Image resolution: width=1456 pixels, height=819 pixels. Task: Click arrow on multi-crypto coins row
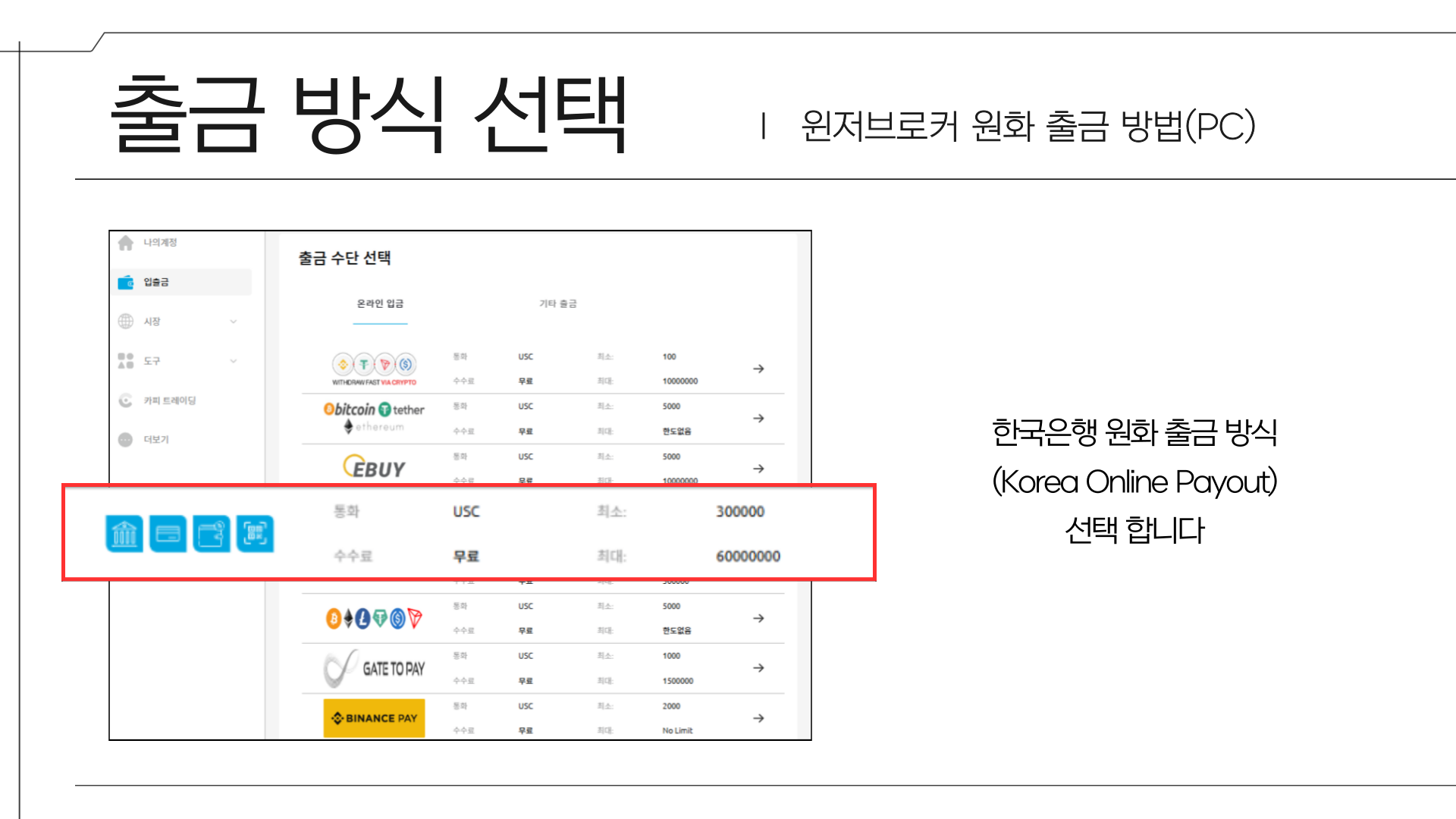coord(758,618)
